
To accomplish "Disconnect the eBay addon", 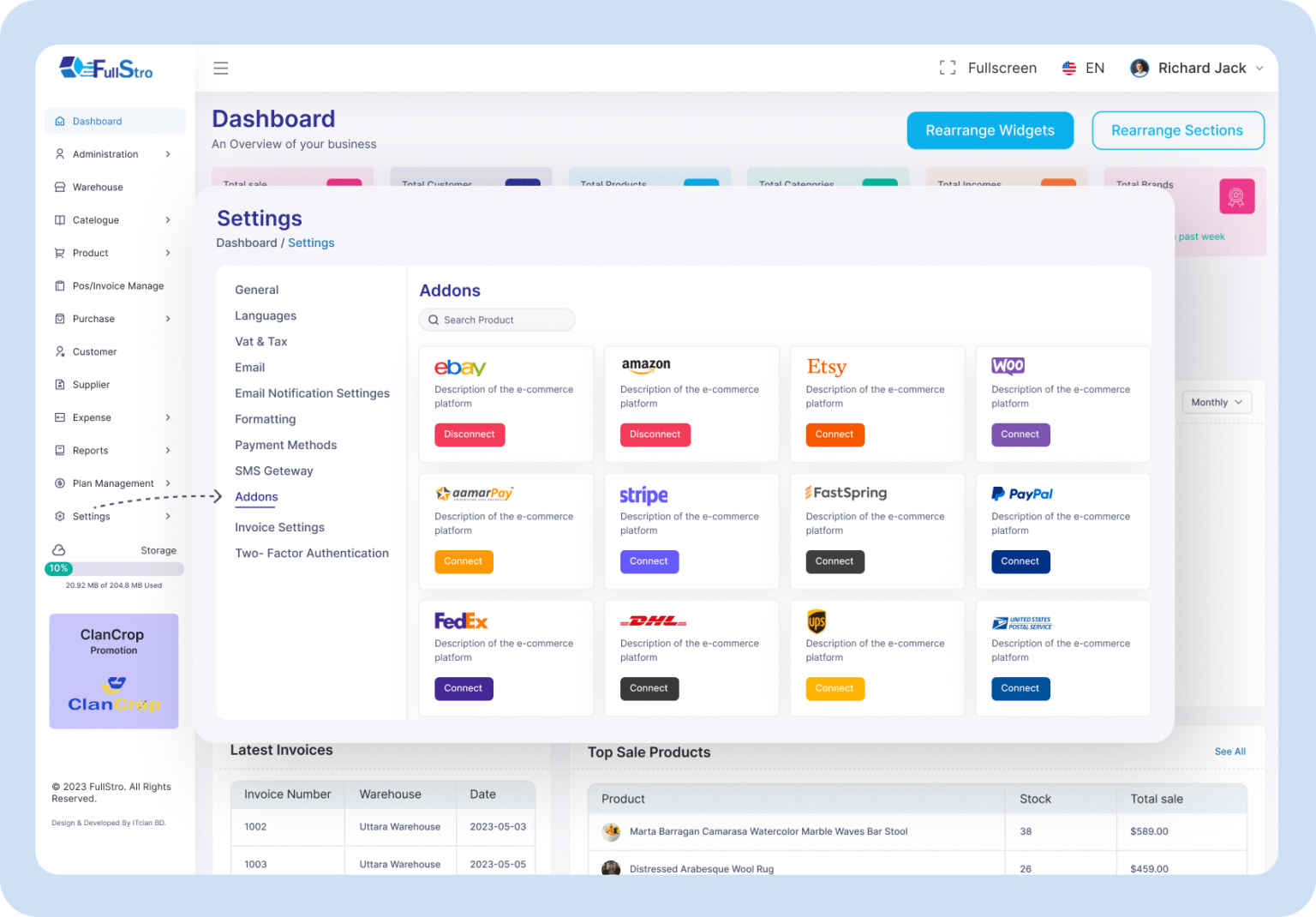I will 470,435.
